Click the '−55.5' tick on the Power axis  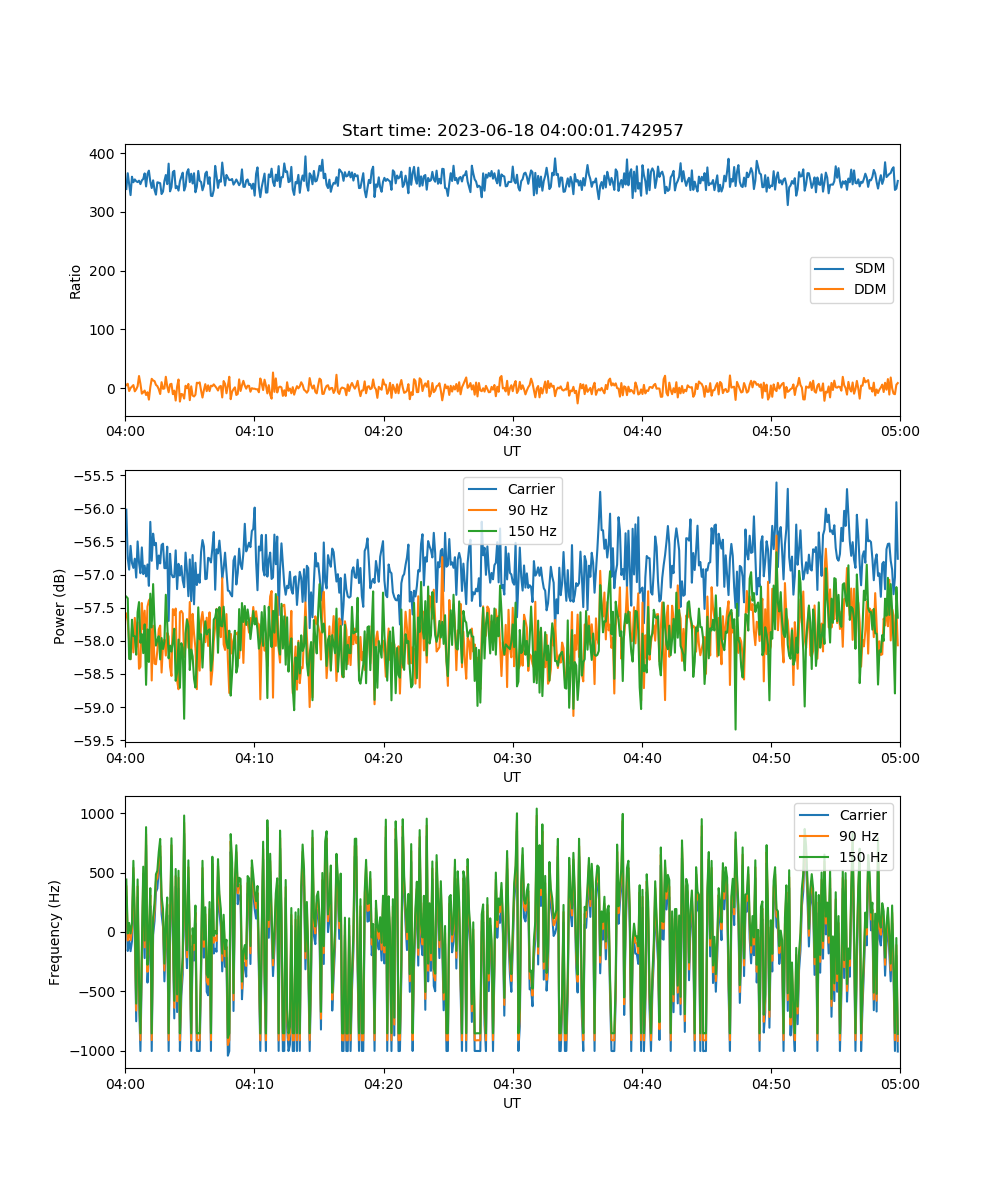[x=97, y=476]
